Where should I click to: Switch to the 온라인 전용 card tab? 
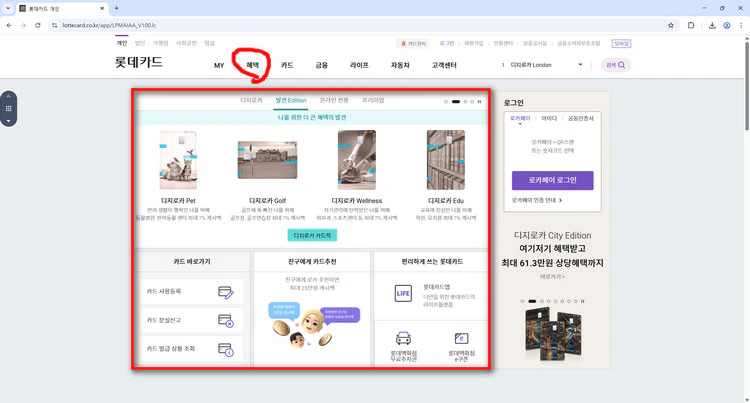[x=334, y=100]
